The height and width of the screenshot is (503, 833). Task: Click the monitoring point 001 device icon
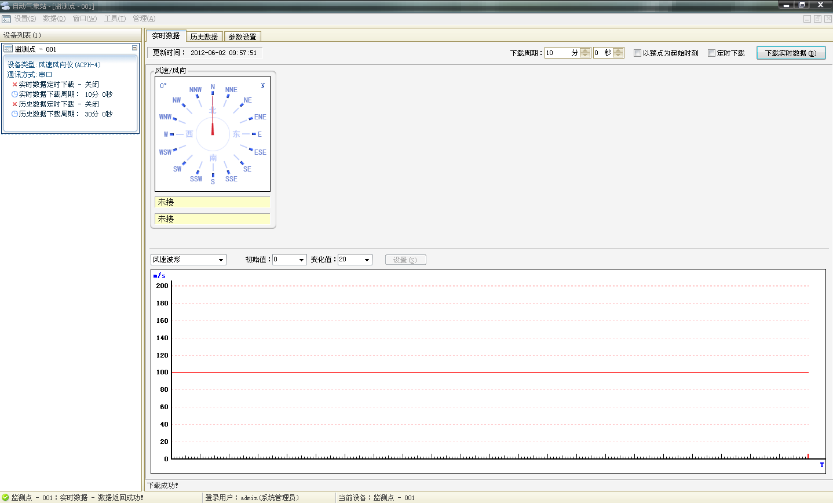[8, 48]
